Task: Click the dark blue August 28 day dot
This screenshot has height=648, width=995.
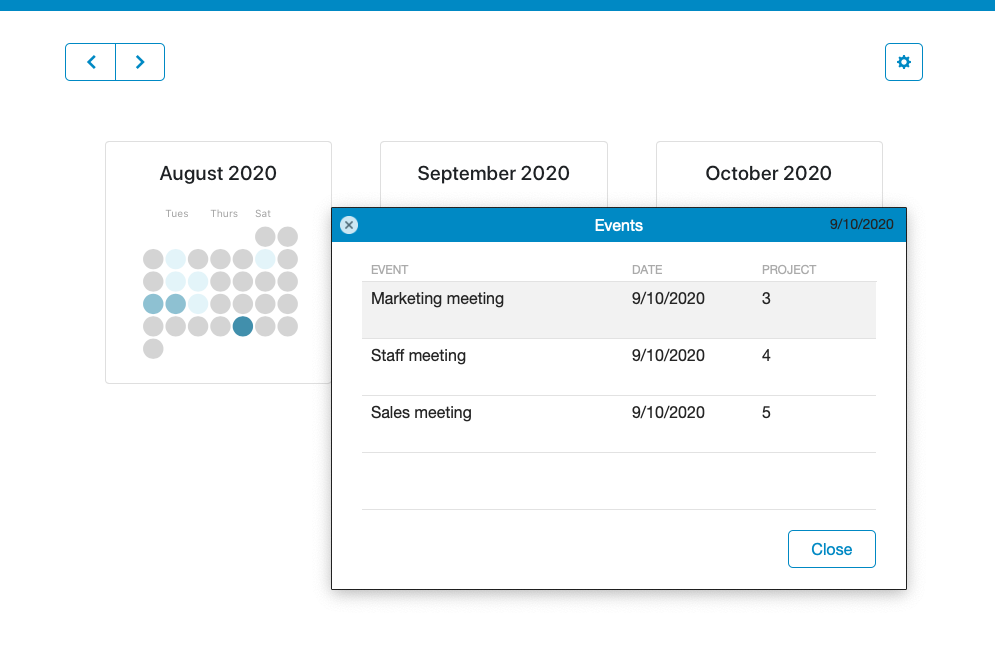Action: pos(243,326)
